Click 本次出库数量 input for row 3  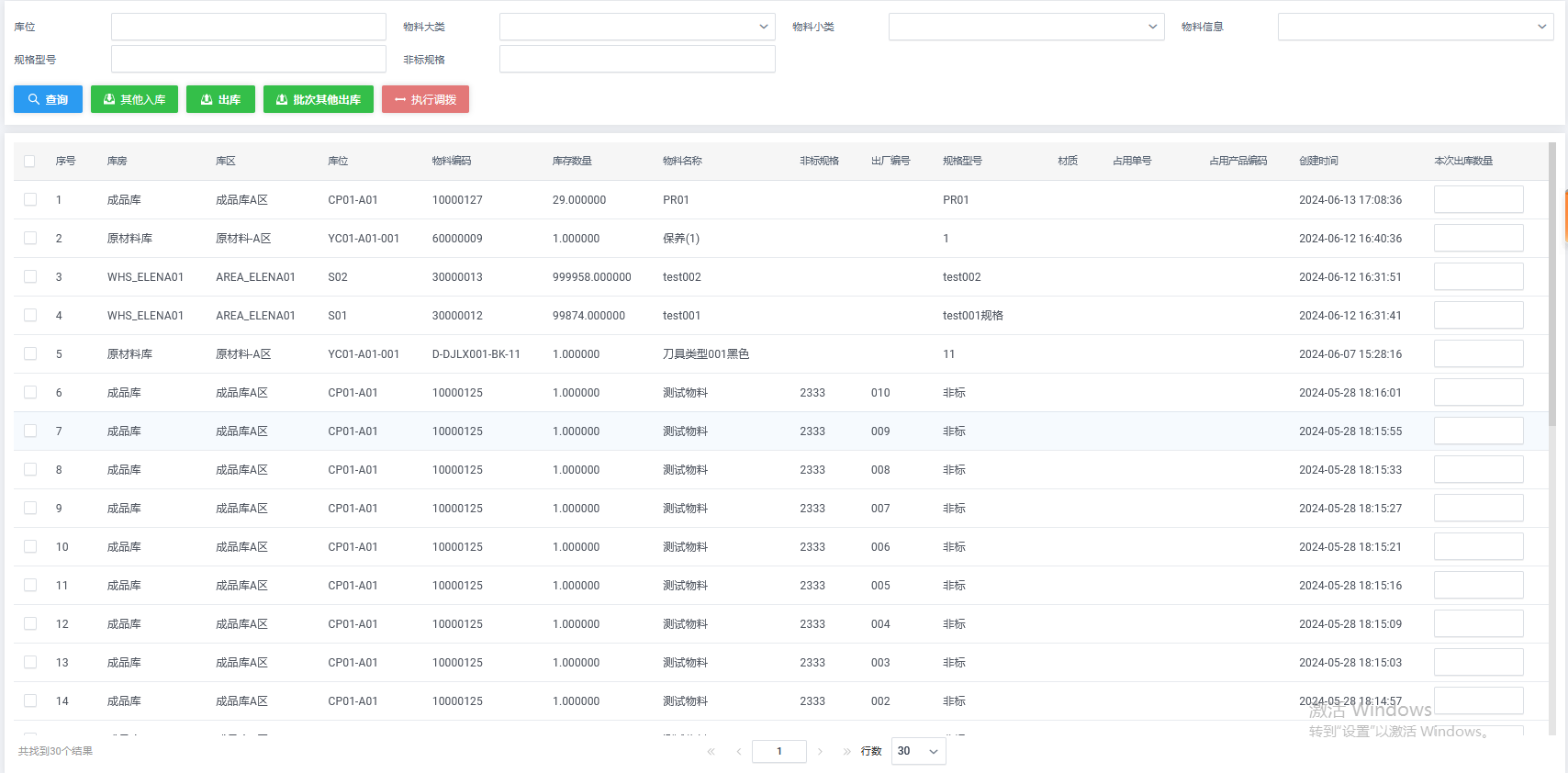point(1478,276)
